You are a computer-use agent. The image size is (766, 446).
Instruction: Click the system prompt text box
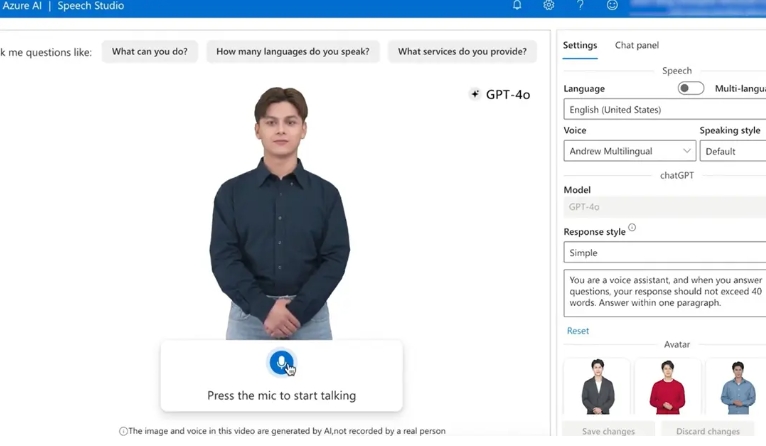pos(664,292)
